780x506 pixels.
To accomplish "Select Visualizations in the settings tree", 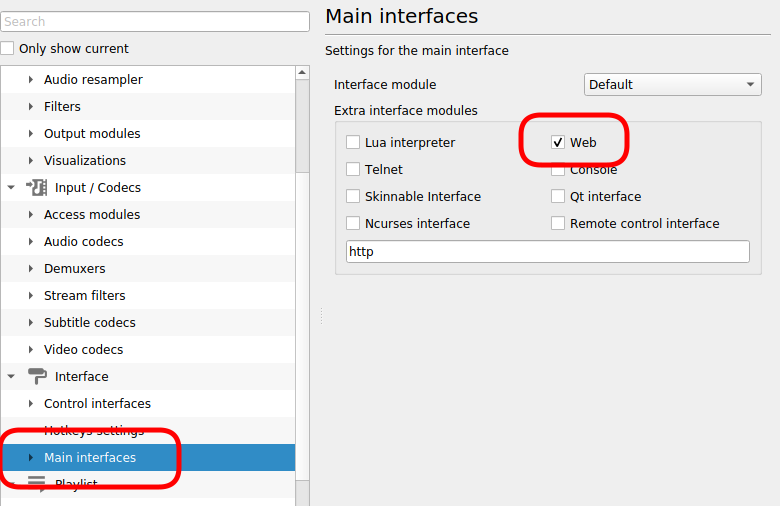I will pos(84,161).
